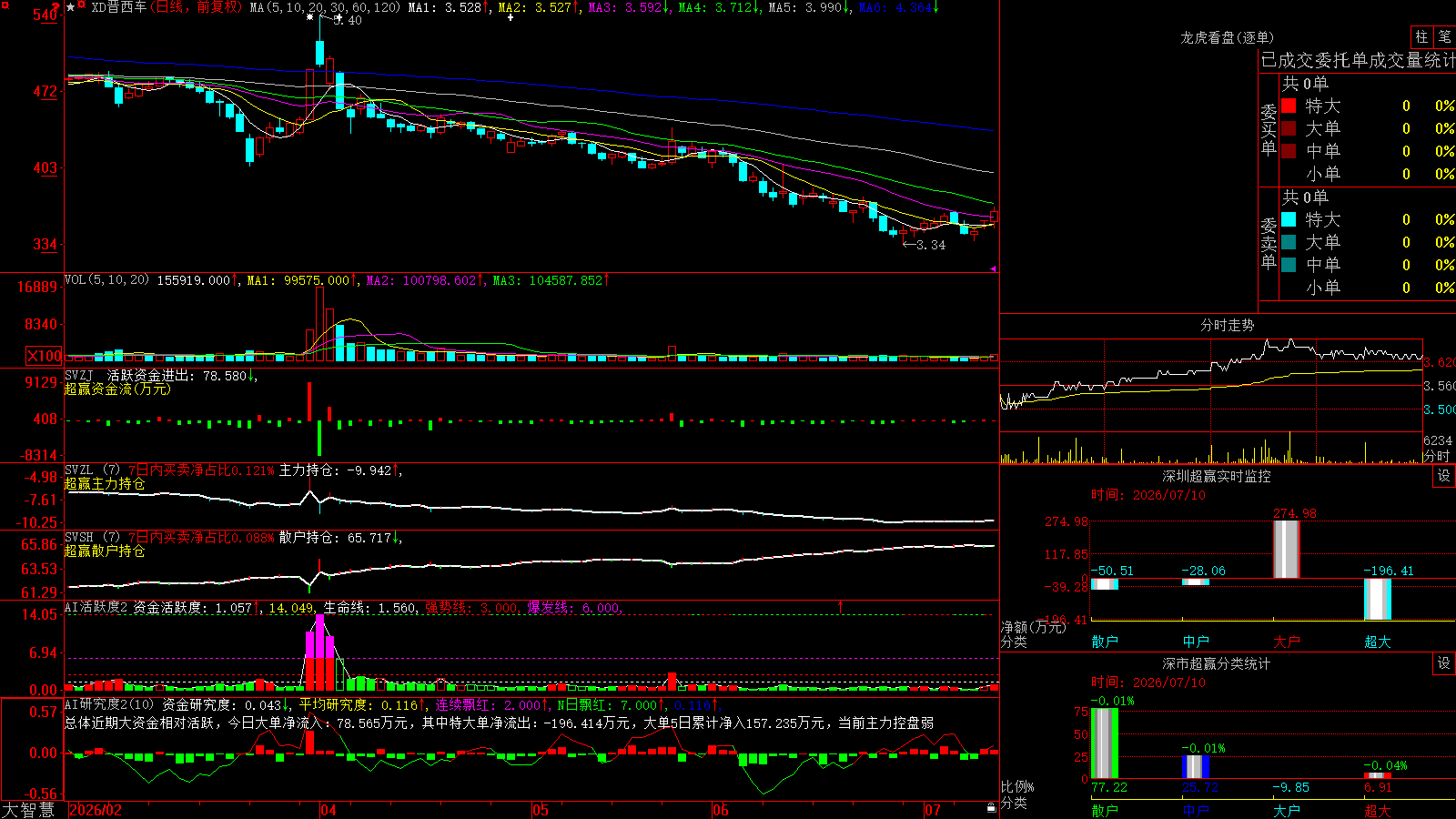Toggle the 日线, 前复权 period setting
This screenshot has height=819, width=1456.
197,7
